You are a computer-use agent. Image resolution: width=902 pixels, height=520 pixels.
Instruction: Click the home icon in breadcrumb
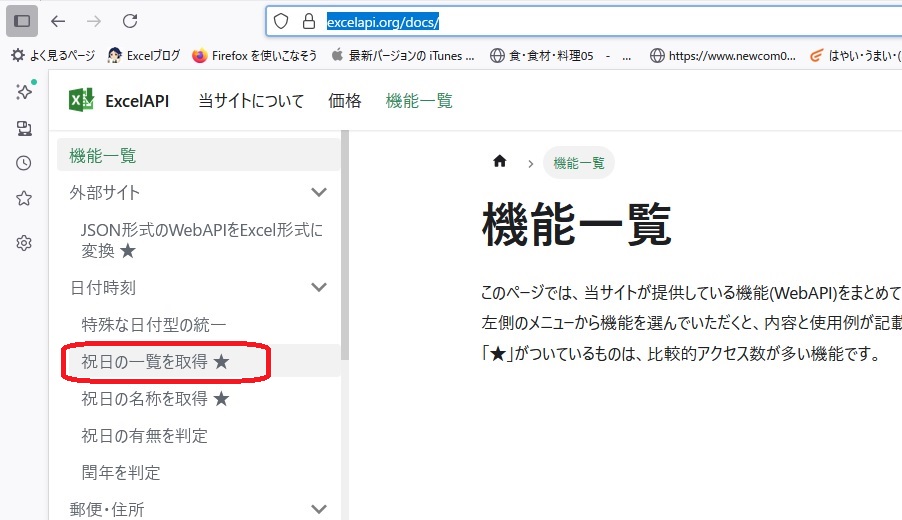pyautogui.click(x=500, y=162)
